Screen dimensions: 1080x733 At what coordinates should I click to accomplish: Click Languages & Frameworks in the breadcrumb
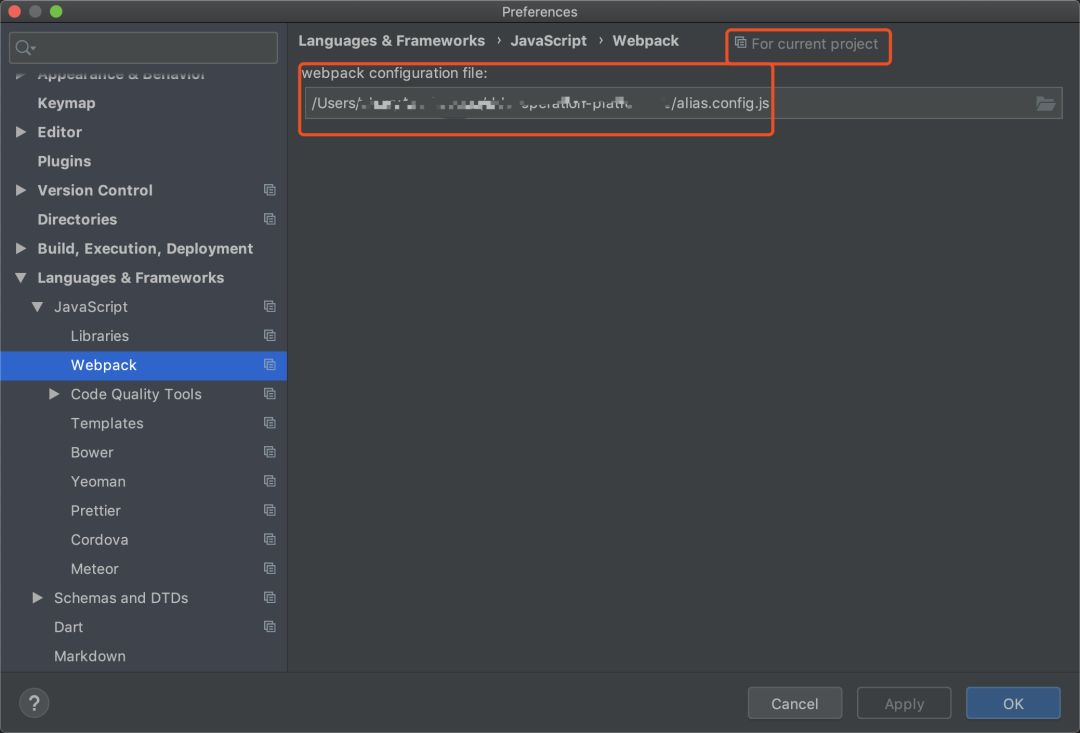tap(391, 41)
